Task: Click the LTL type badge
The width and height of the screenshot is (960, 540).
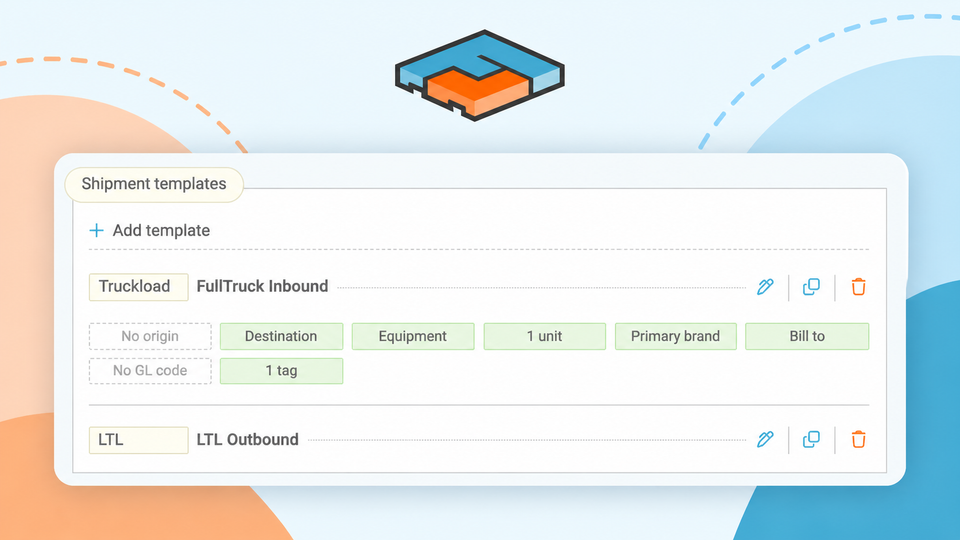Action: [x=138, y=440]
